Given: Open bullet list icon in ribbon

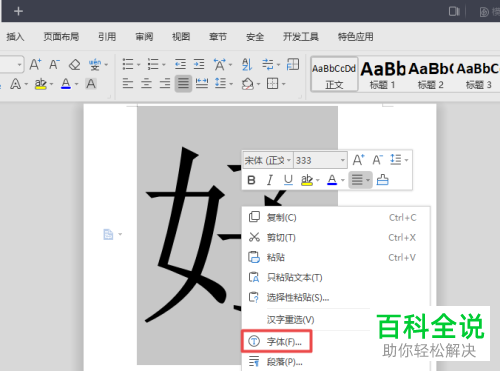Looking at the screenshot, I should [x=128, y=64].
